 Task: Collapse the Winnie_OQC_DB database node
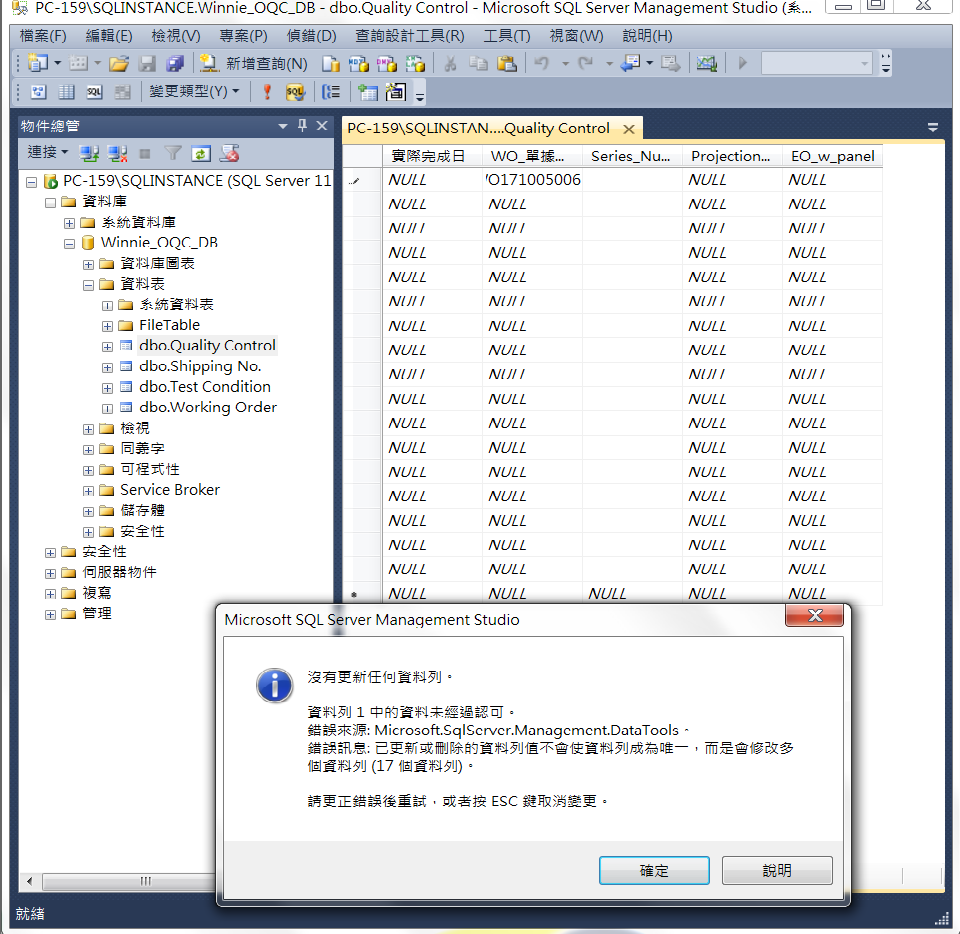69,244
